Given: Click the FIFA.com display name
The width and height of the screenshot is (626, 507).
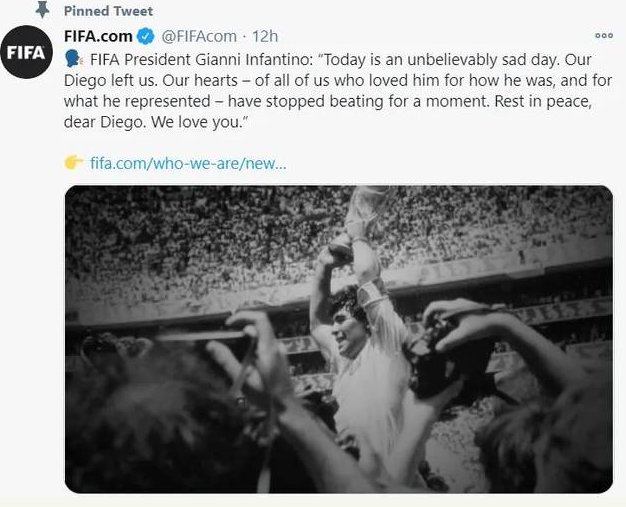Looking at the screenshot, I should [98, 36].
